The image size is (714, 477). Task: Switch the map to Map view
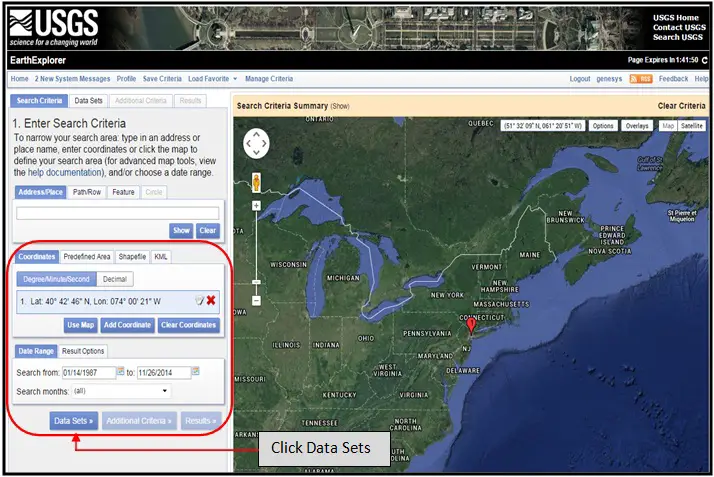[x=668, y=126]
